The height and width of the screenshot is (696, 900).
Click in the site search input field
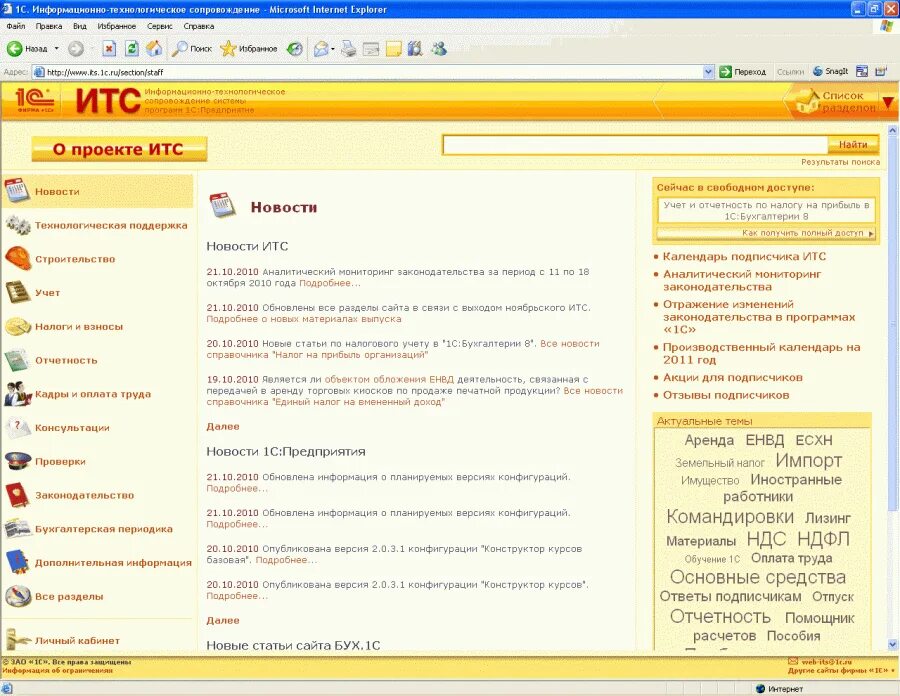click(635, 145)
